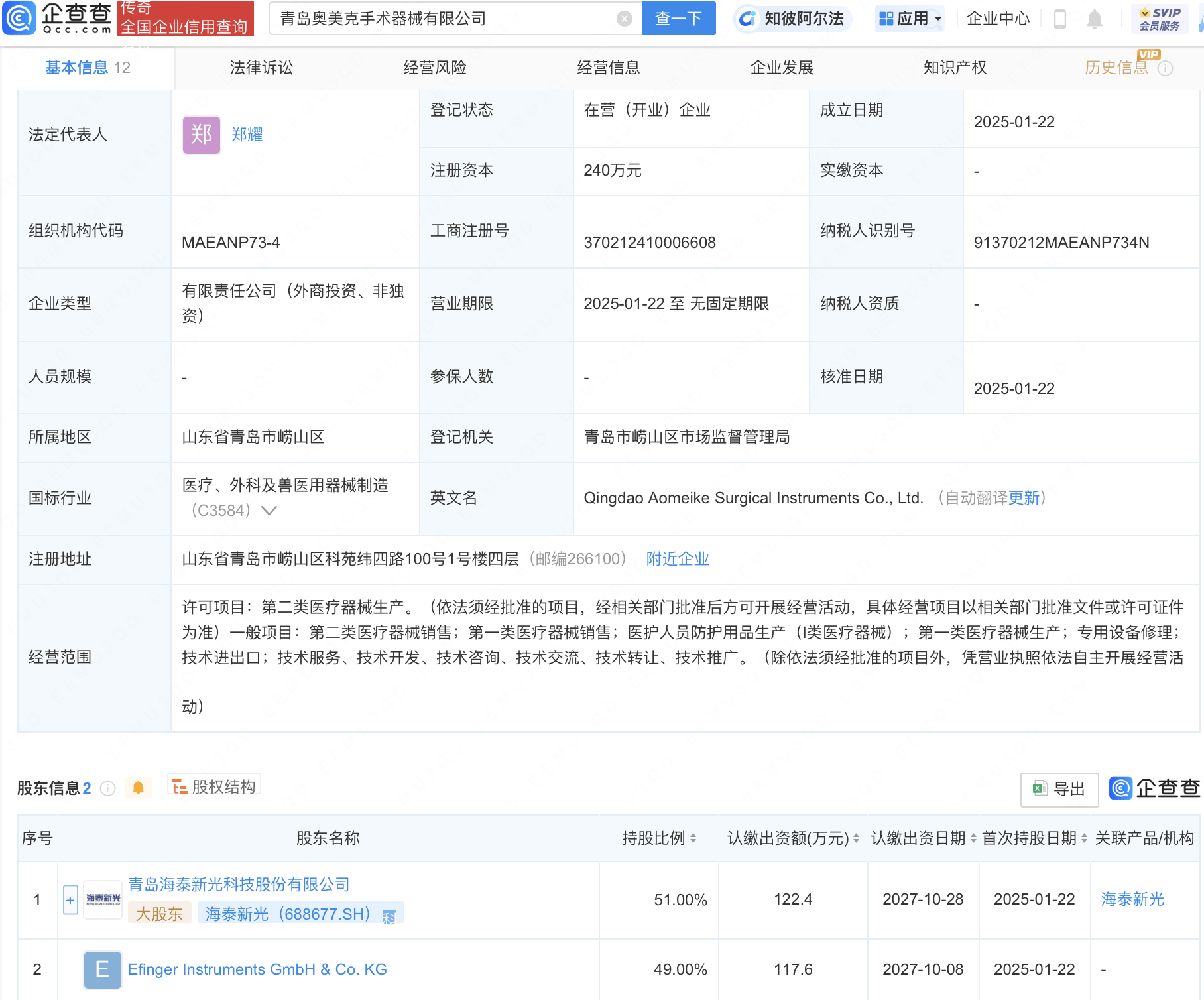This screenshot has height=1000, width=1204.
Task: Open related product 海泰新光 link
Action: (x=1132, y=899)
